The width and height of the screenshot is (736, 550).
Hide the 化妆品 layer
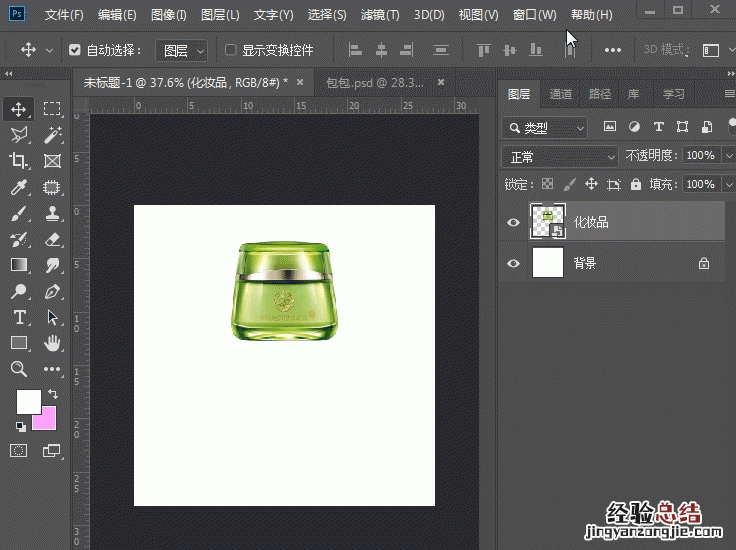tap(514, 222)
